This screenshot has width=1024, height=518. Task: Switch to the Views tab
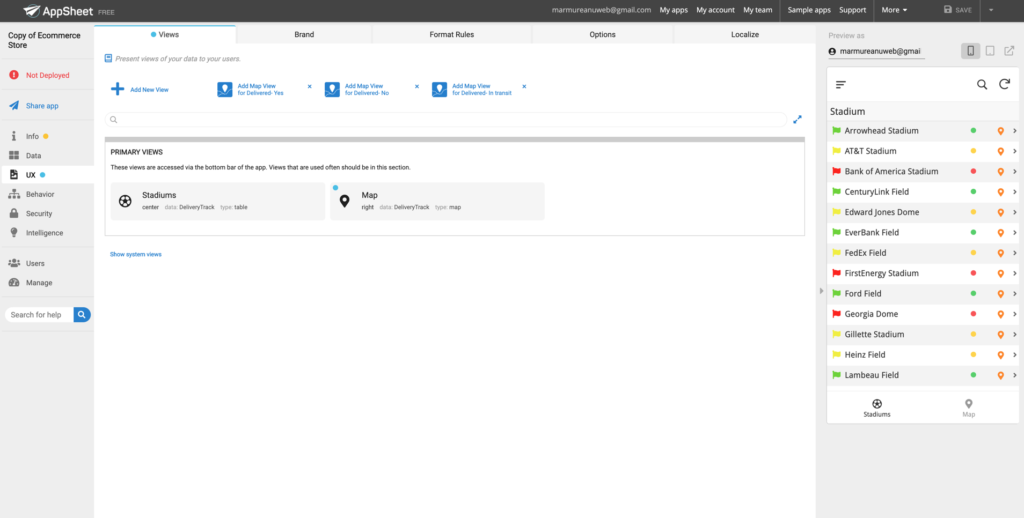[165, 35]
